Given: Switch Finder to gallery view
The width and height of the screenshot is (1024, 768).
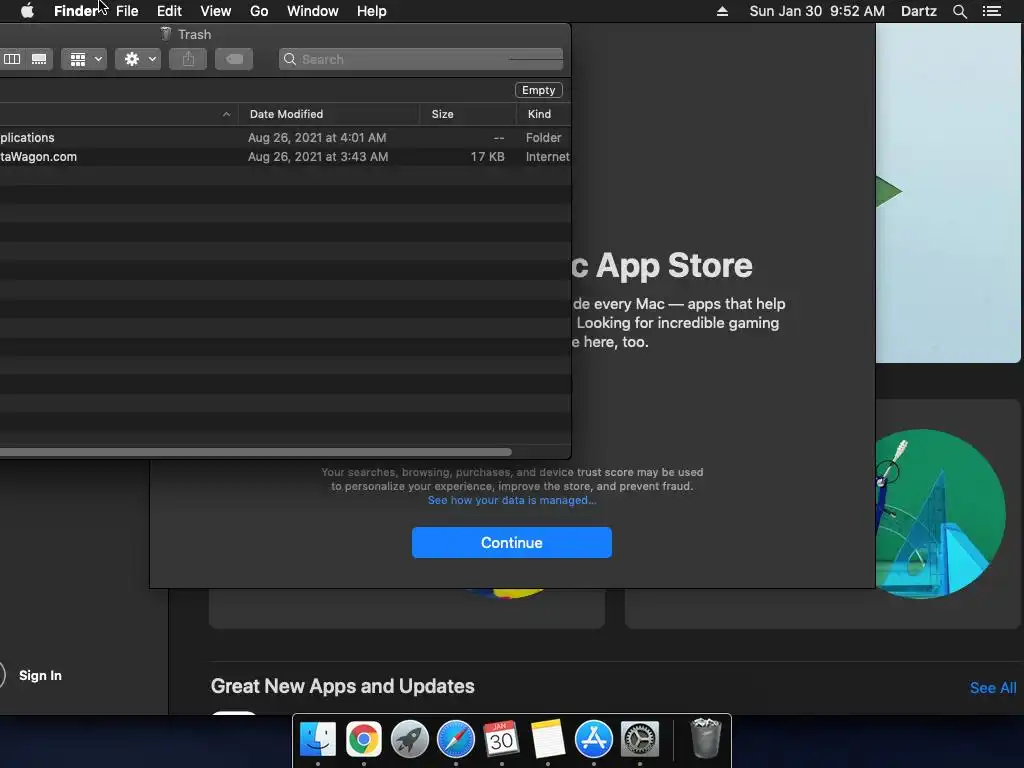Looking at the screenshot, I should pos(39,59).
